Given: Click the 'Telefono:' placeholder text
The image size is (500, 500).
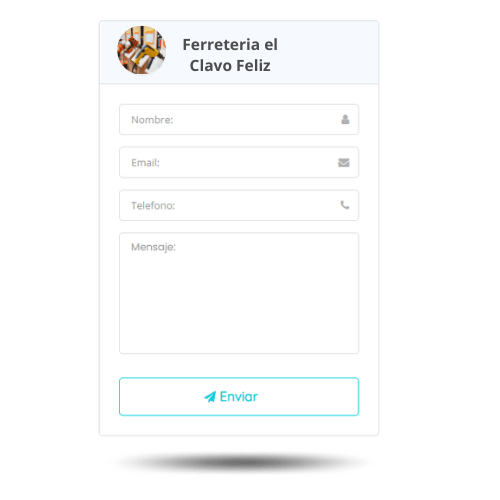Looking at the screenshot, I should click(153, 206).
